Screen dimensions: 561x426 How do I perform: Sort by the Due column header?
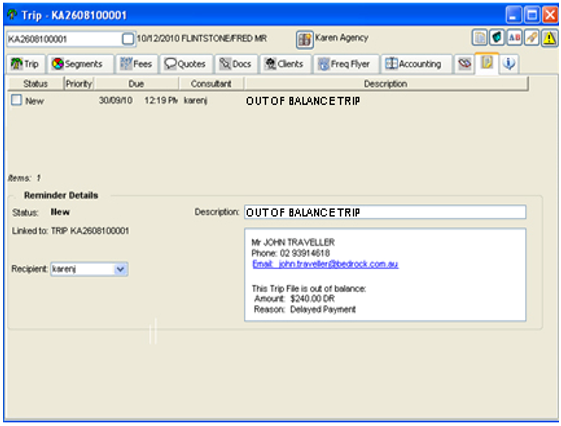point(136,84)
